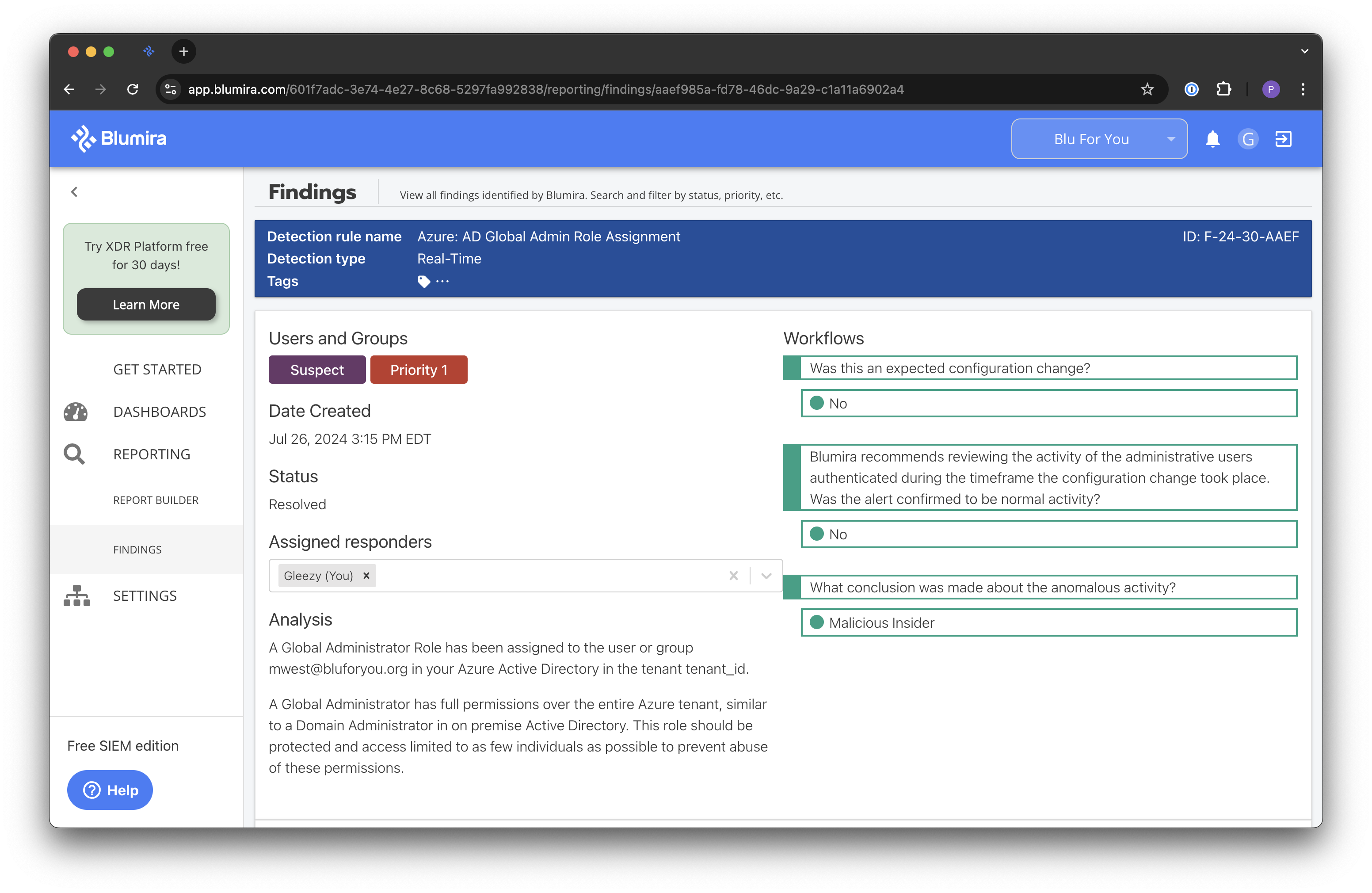
Task: Click the Real-Time detection type value
Action: pos(449,258)
